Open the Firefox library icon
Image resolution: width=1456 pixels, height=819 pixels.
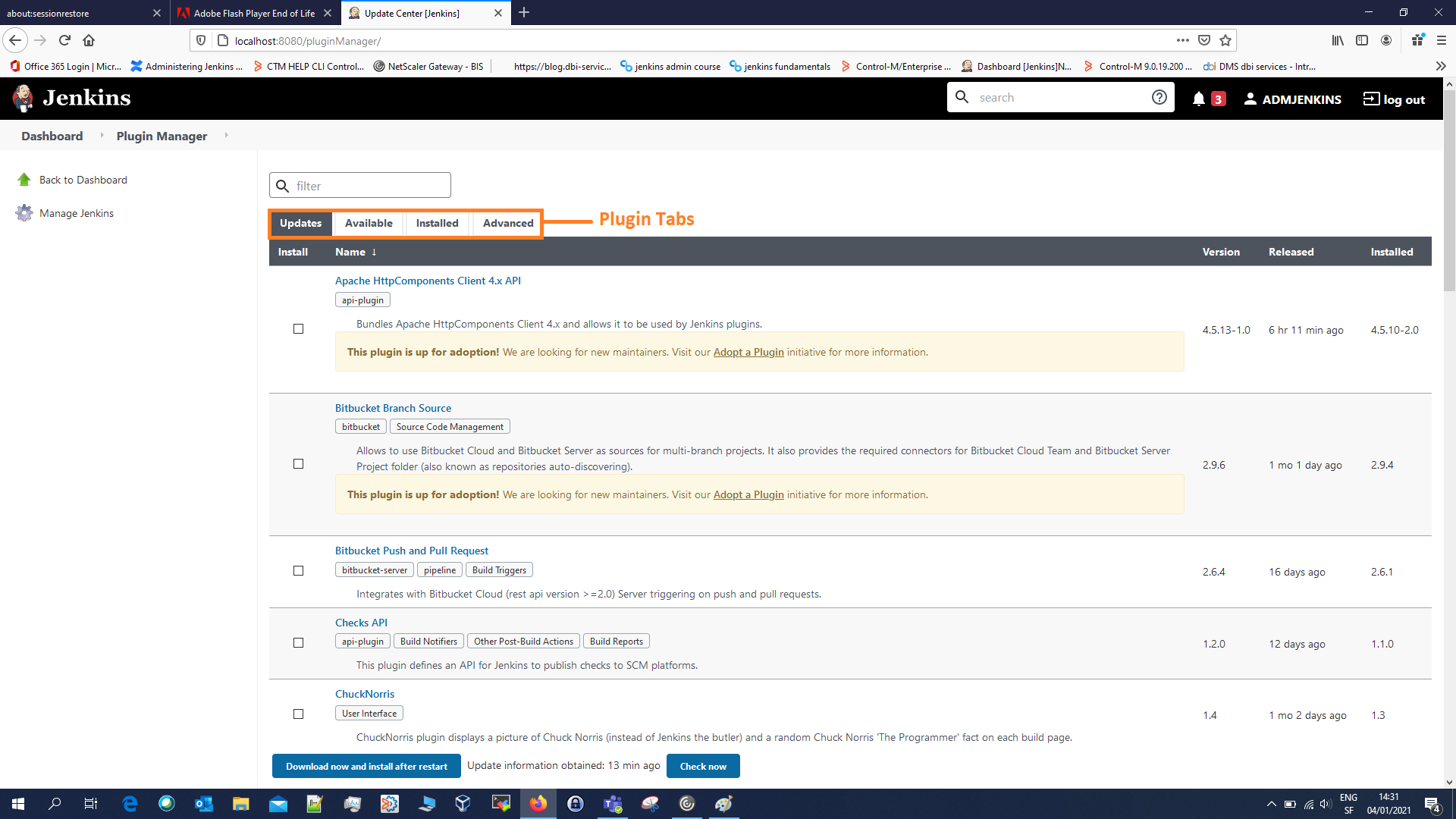(x=1338, y=40)
